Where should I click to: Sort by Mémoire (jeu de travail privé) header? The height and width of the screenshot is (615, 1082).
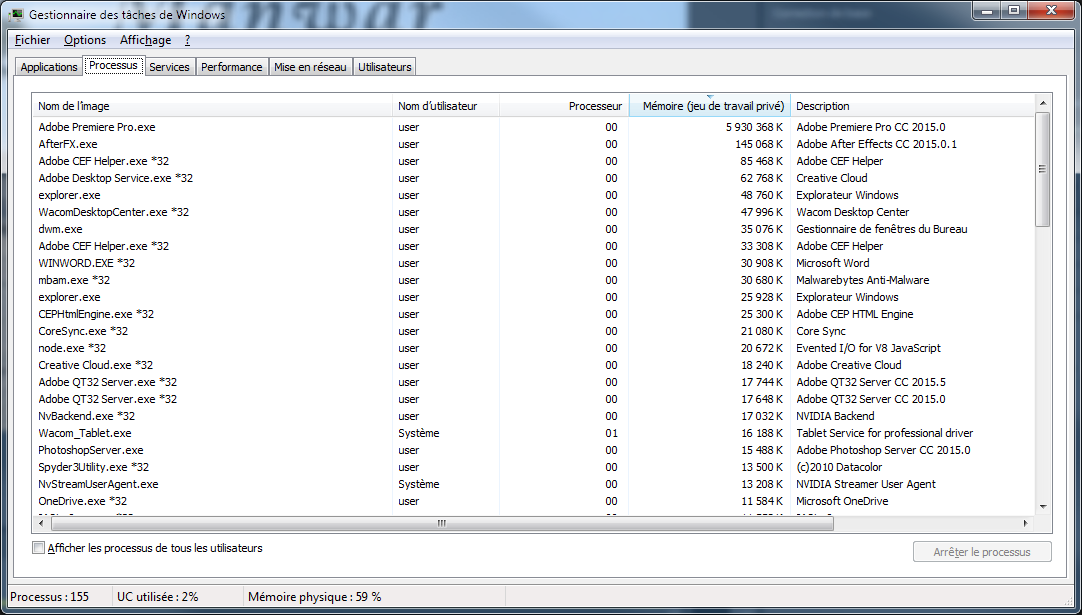pos(710,106)
